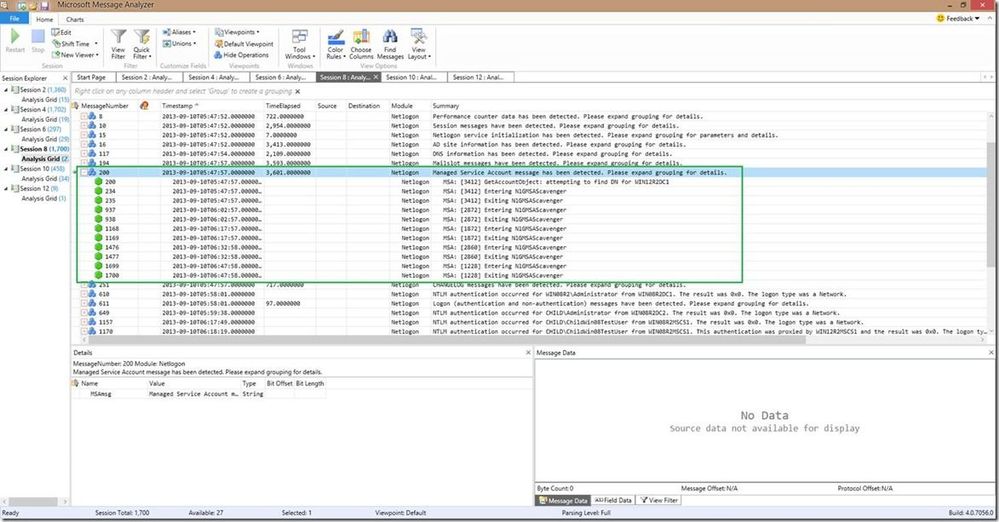Collapse Session 2 in Session Explorer

(6, 90)
